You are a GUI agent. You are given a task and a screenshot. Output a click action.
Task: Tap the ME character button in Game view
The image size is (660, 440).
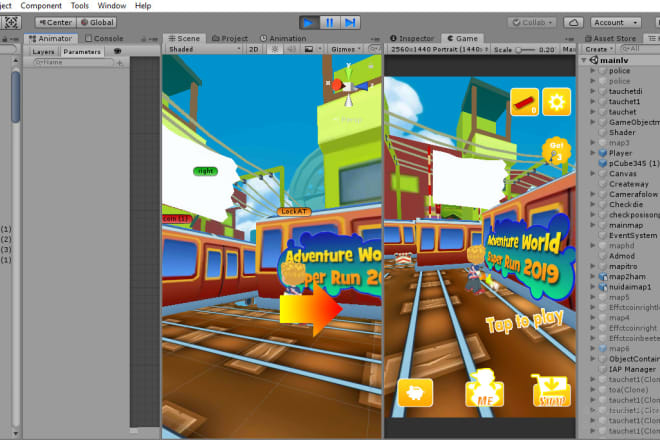[484, 389]
